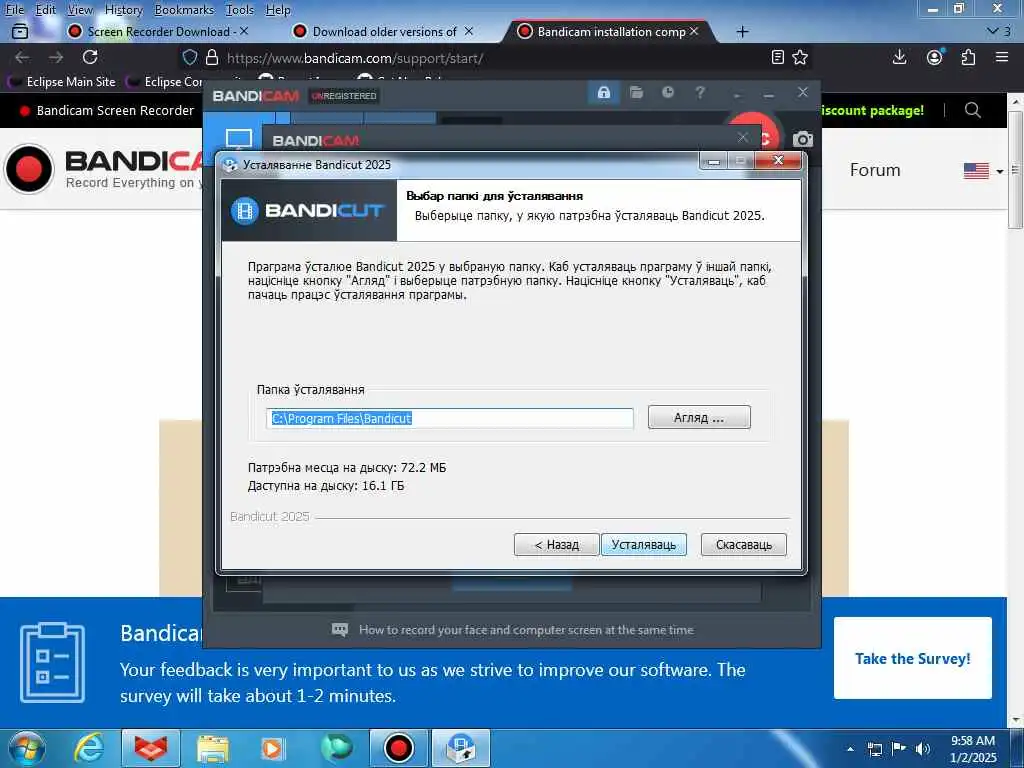The image size is (1024, 768).
Task: Select the Bandicam screen recording mode icon
Action: (238, 138)
